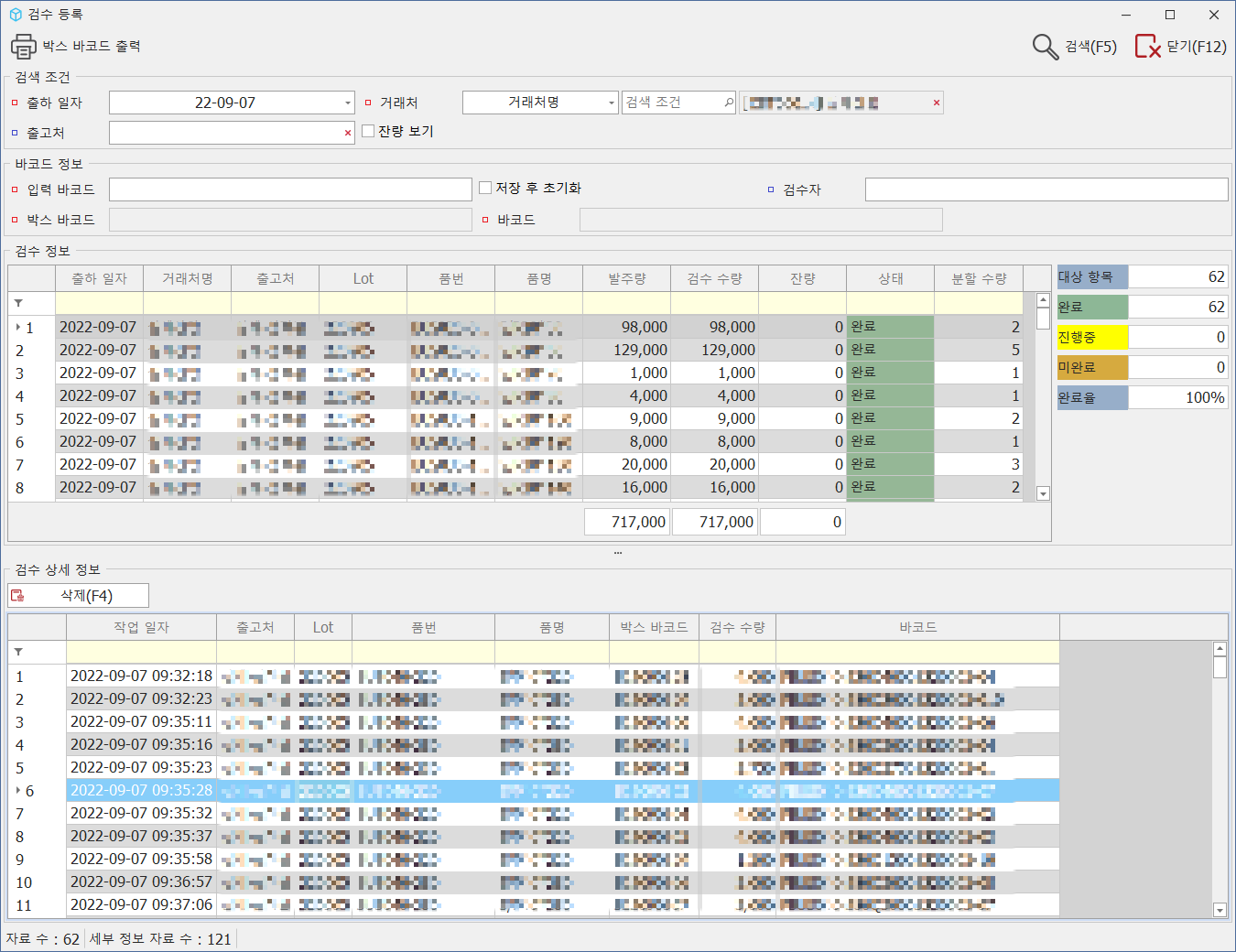Maximize the 검수 등록 window
The width and height of the screenshot is (1236, 952).
pos(1170,15)
